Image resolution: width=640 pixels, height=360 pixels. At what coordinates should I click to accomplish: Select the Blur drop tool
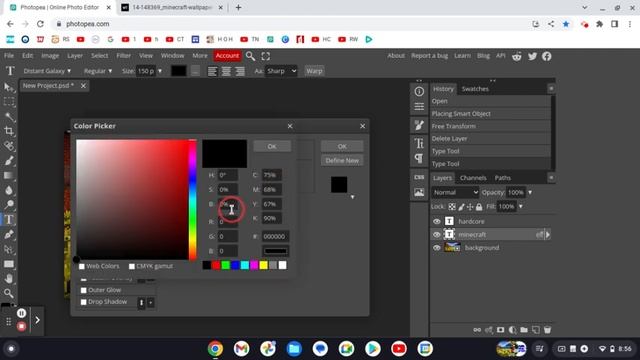coord(9,190)
